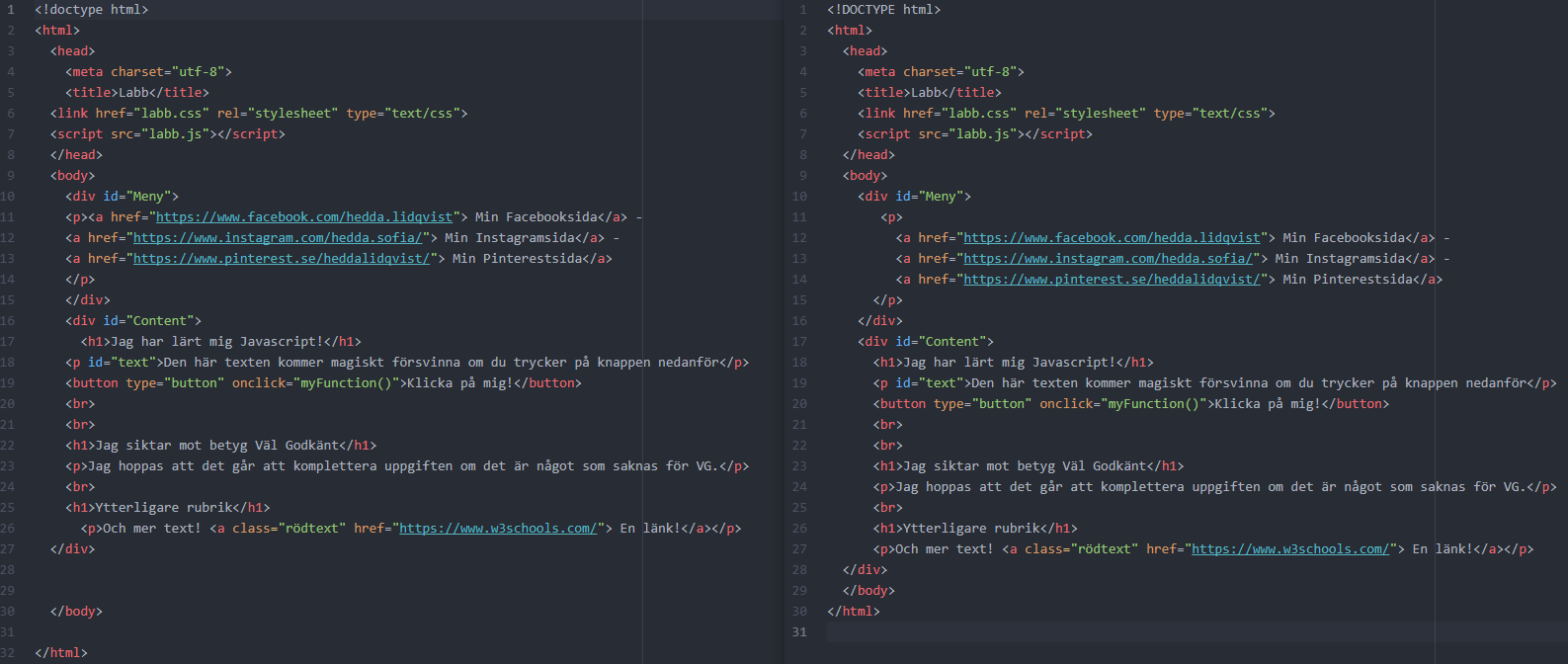Click the uppercase <!DOCTYPE html> declaration

pos(884,10)
